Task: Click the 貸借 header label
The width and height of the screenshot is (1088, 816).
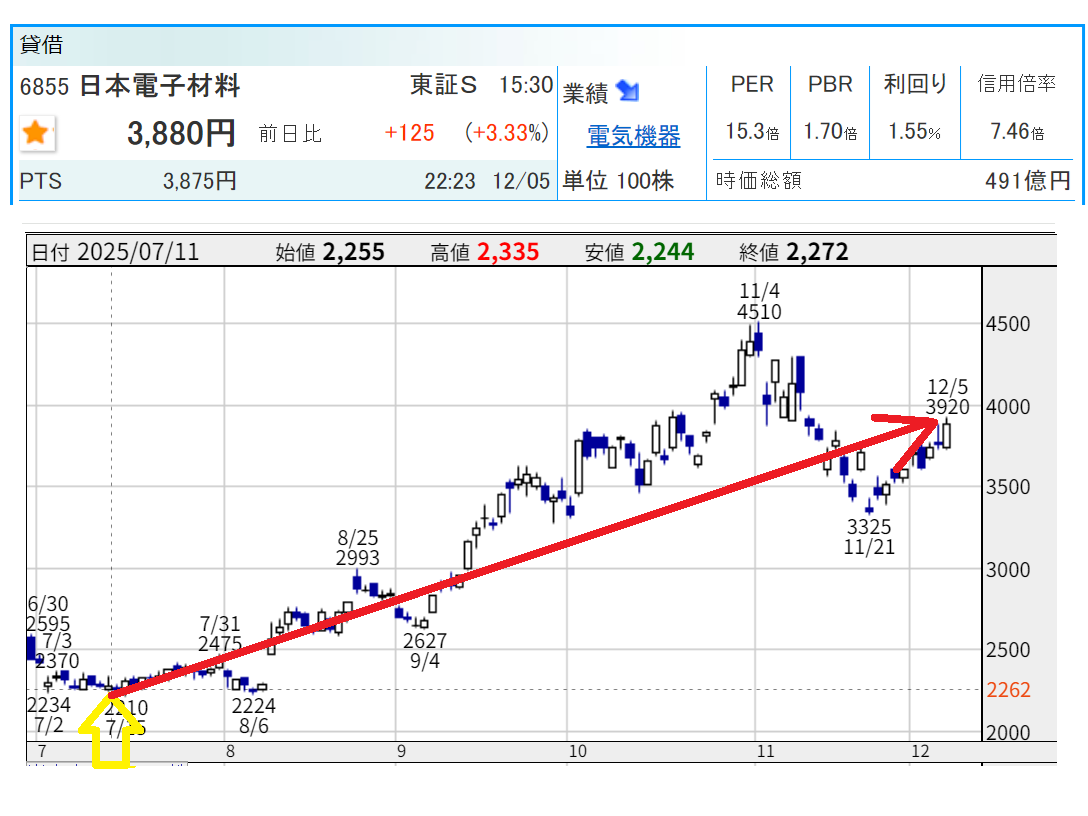Action: (41, 45)
